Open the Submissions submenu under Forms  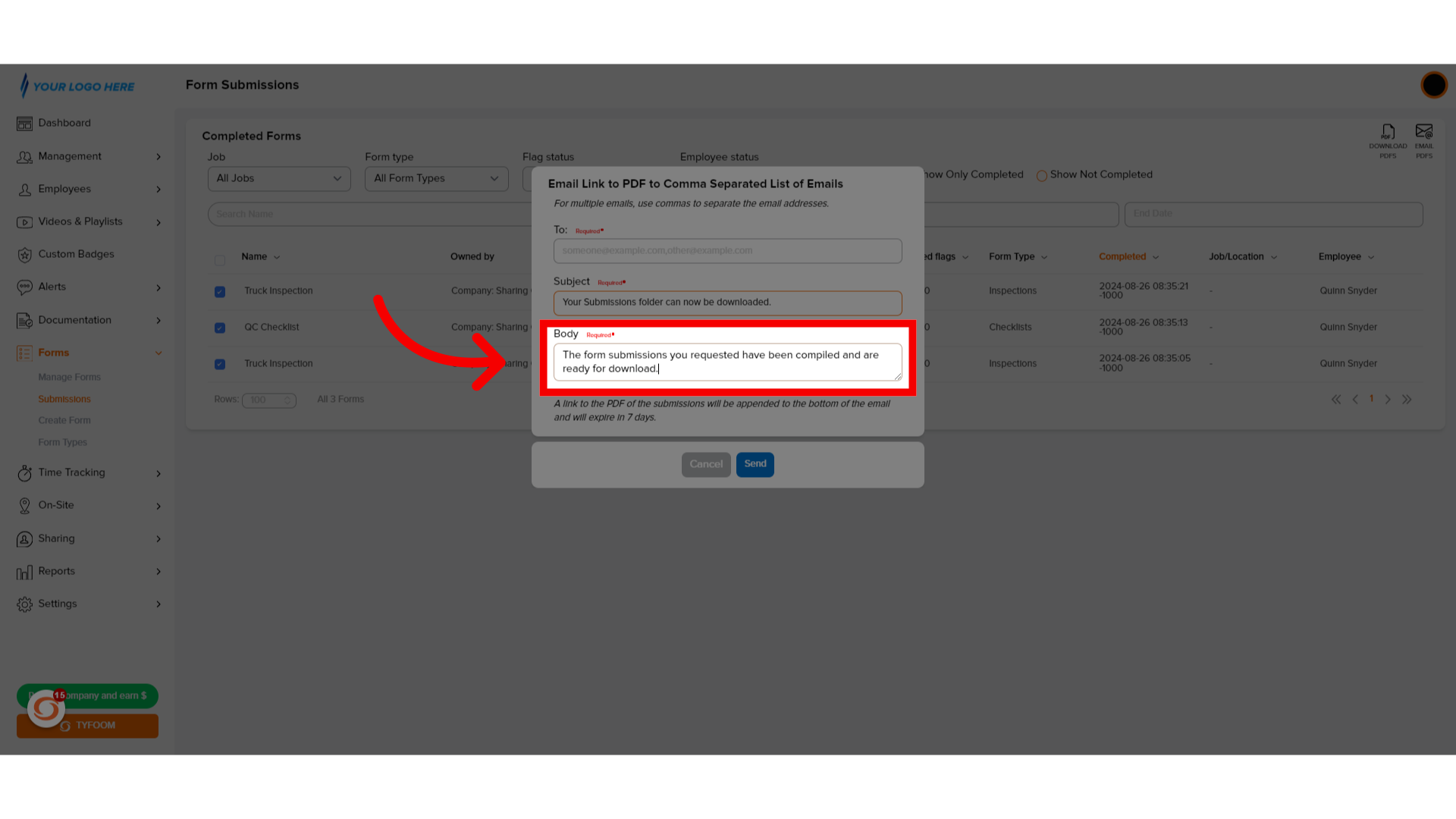64,398
